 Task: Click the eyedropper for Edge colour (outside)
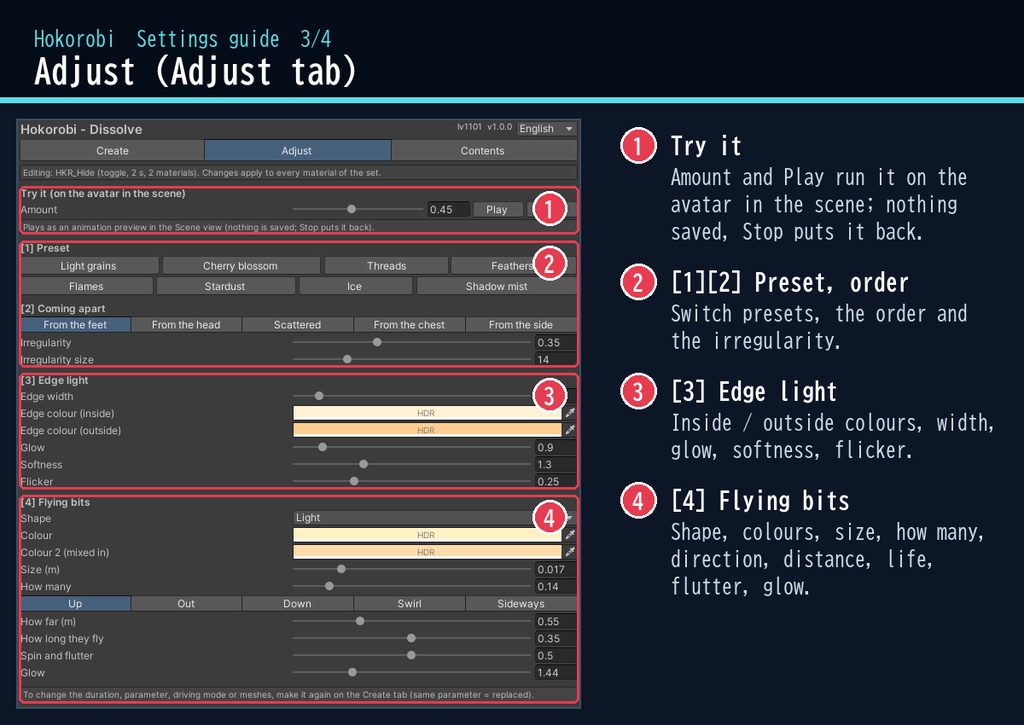(x=570, y=430)
